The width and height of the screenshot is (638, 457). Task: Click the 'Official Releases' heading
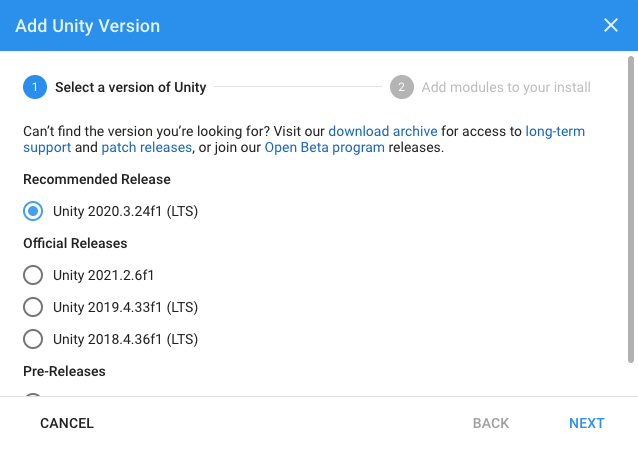pos(75,243)
